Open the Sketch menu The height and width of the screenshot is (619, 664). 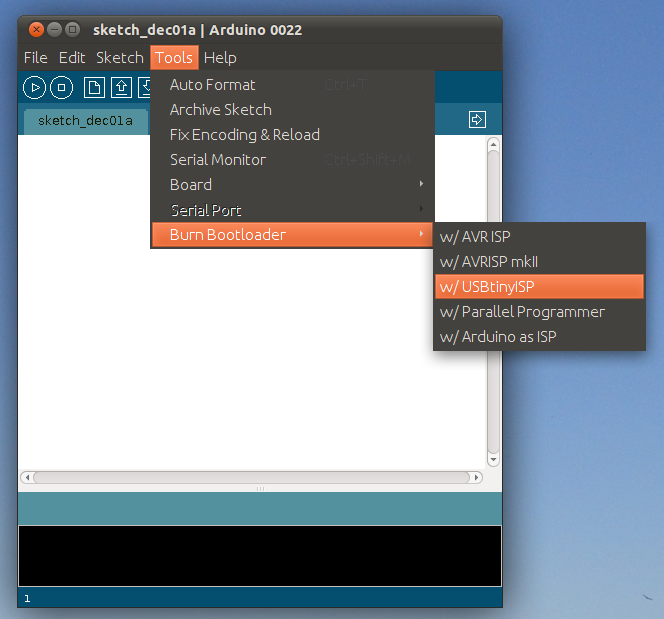tap(120, 58)
